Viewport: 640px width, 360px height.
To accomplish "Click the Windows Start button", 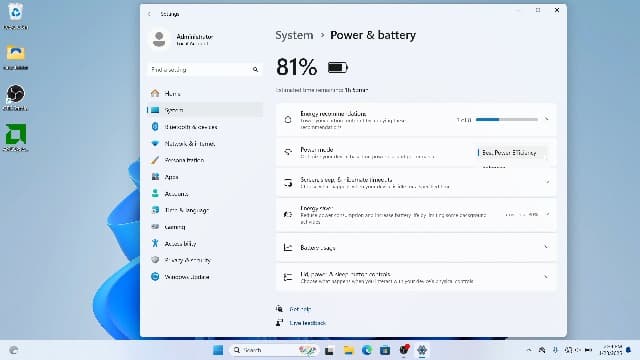I will pos(218,350).
